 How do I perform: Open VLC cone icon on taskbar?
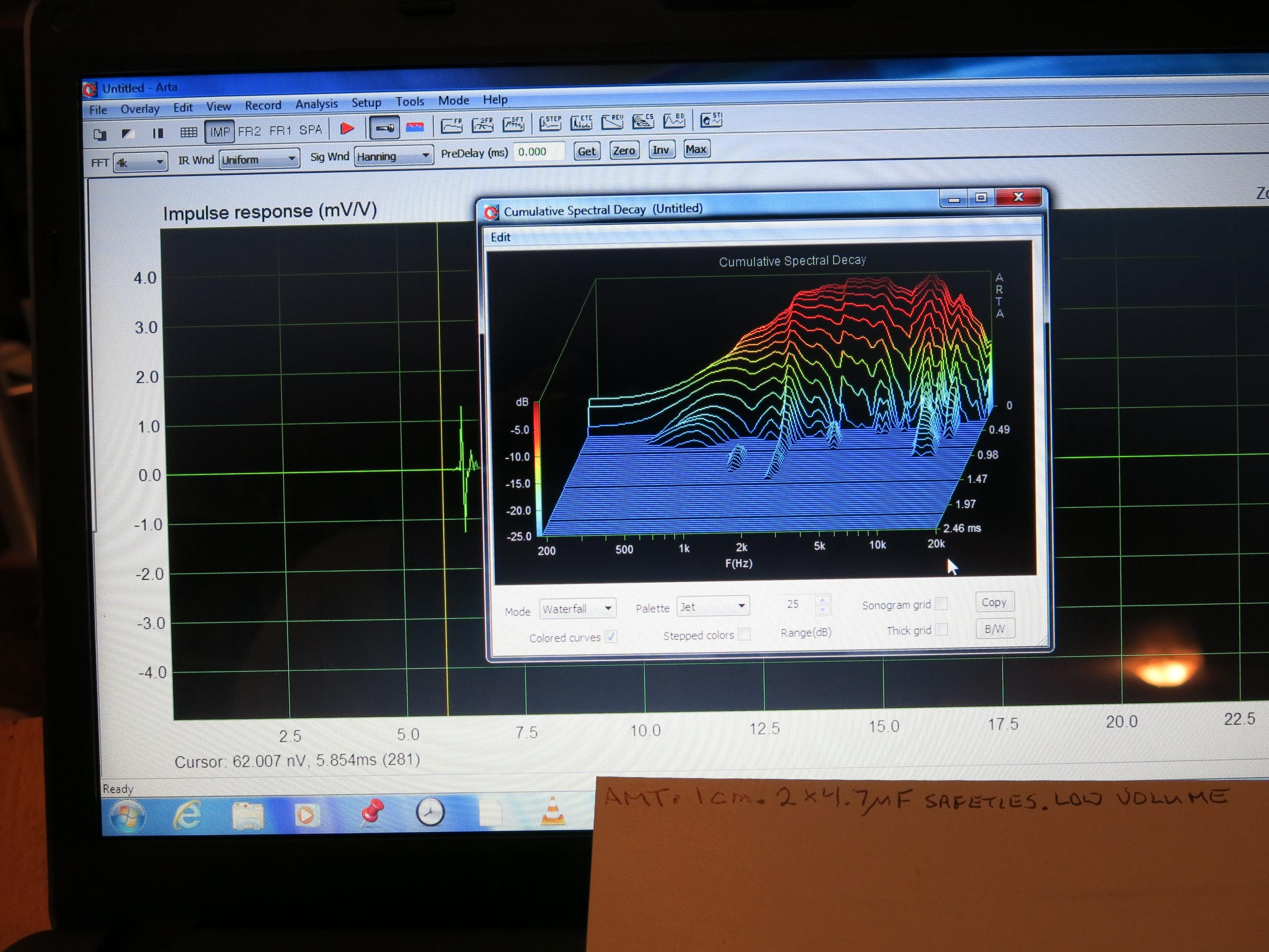[552, 811]
